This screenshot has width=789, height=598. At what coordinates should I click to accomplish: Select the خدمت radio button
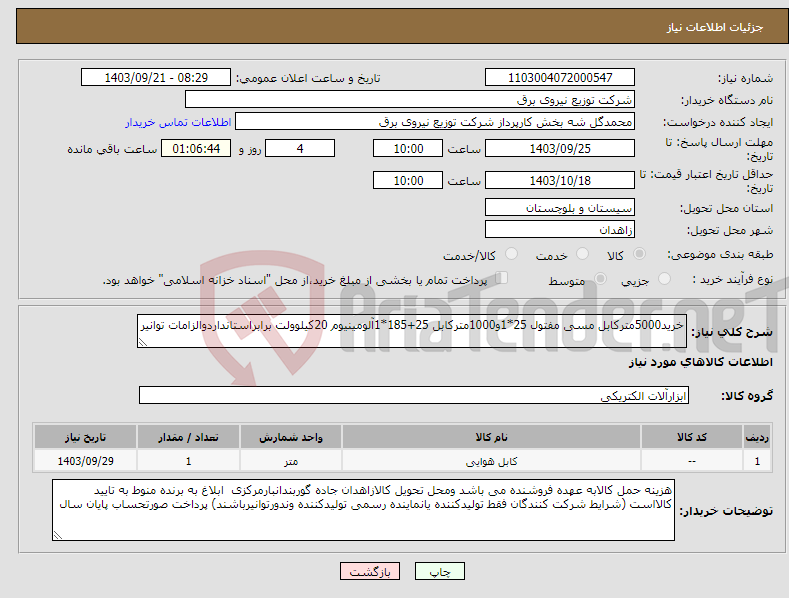[x=582, y=254]
